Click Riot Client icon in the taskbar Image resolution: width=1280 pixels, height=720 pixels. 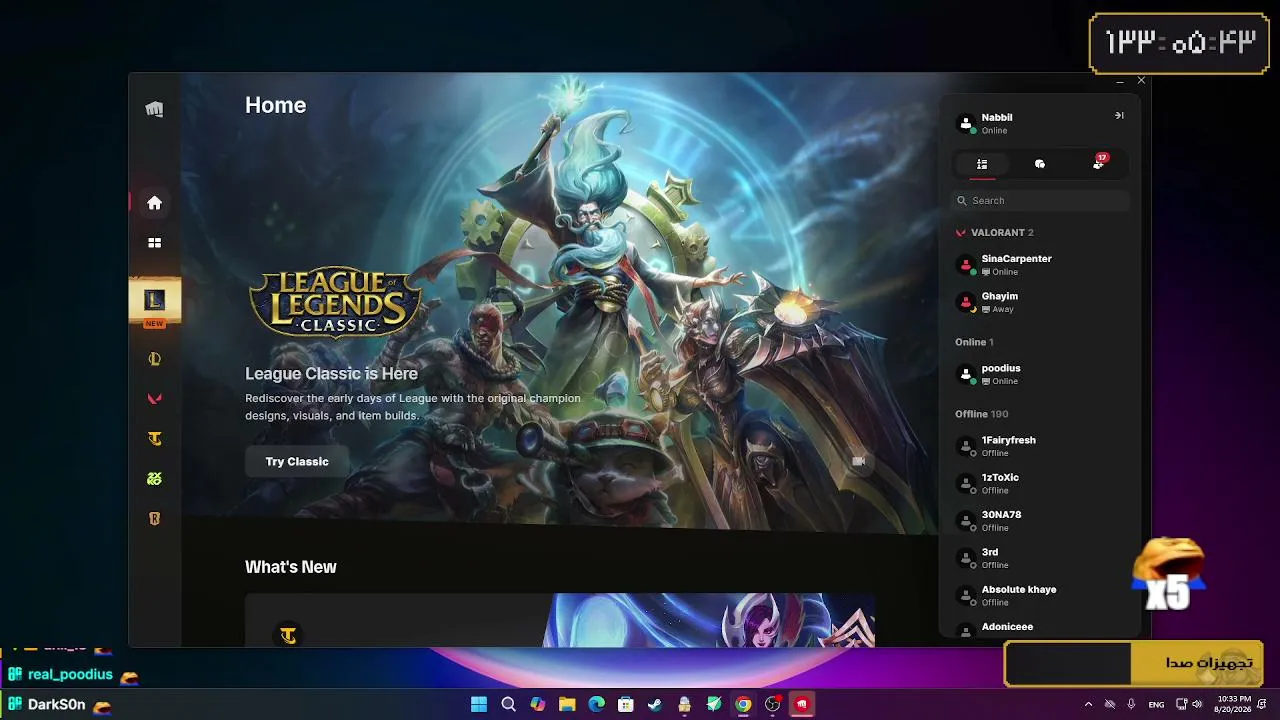[x=802, y=704]
